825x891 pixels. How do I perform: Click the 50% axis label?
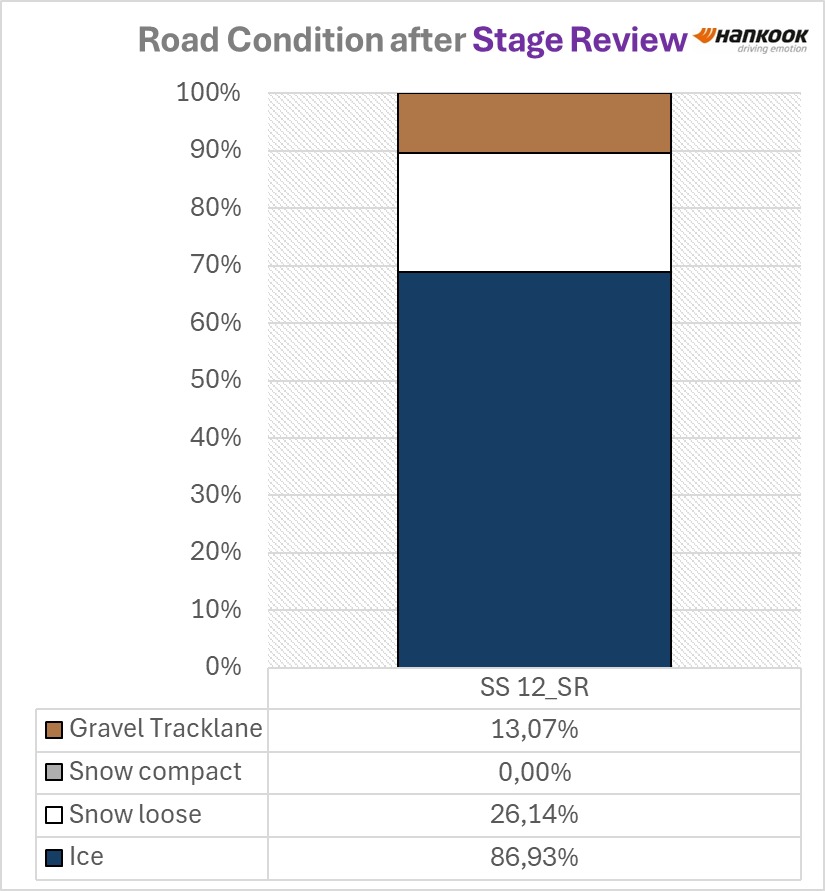(x=215, y=380)
